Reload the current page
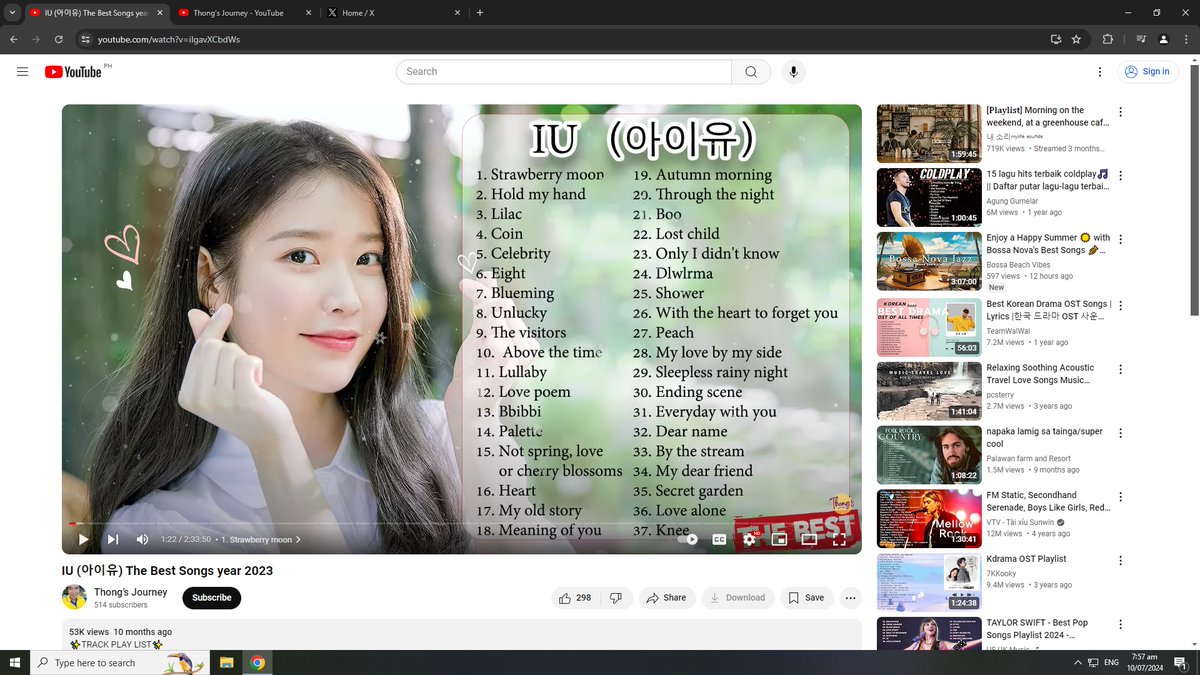Image resolution: width=1200 pixels, height=675 pixels. pyautogui.click(x=59, y=39)
